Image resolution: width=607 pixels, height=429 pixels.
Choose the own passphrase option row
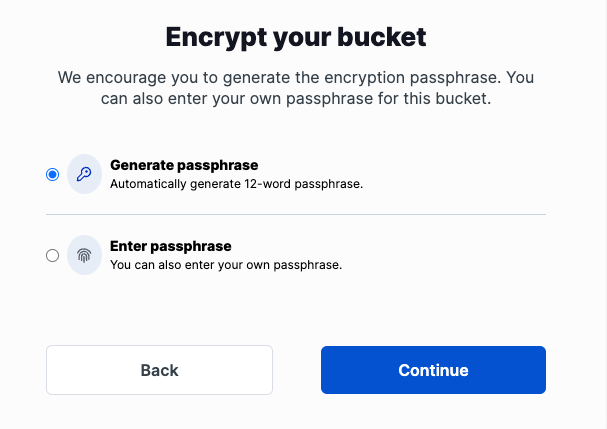pyautogui.click(x=296, y=255)
